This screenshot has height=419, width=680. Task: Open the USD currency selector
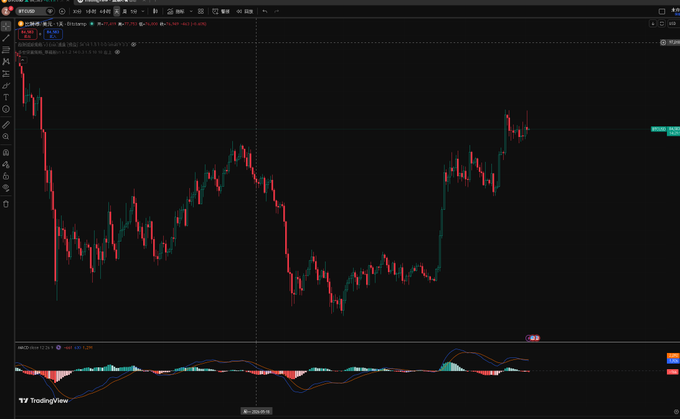(673, 23)
